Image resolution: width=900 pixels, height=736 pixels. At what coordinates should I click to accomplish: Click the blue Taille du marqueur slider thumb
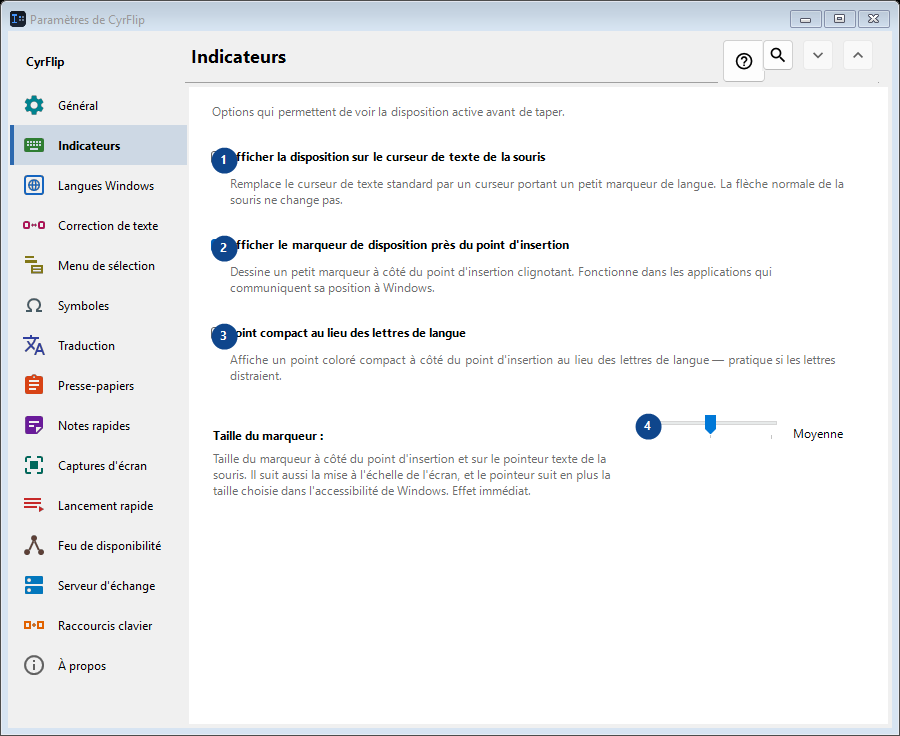point(711,424)
